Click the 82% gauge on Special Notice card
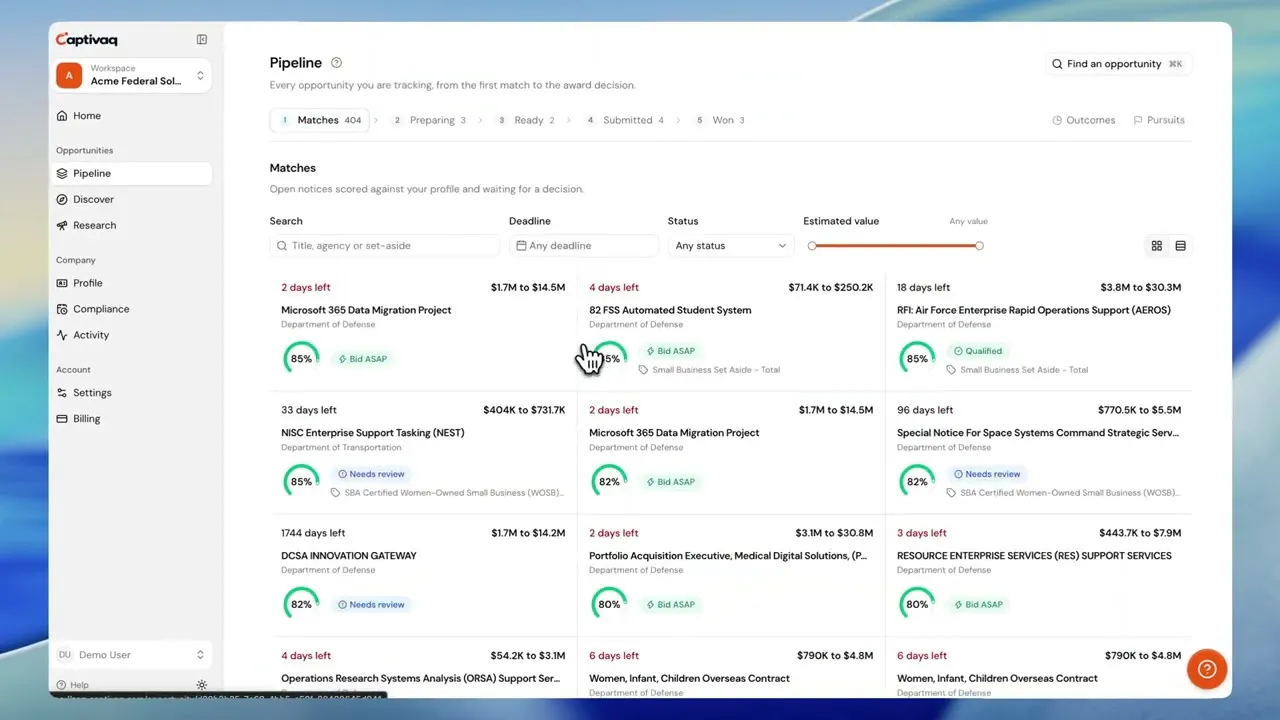 point(917,482)
